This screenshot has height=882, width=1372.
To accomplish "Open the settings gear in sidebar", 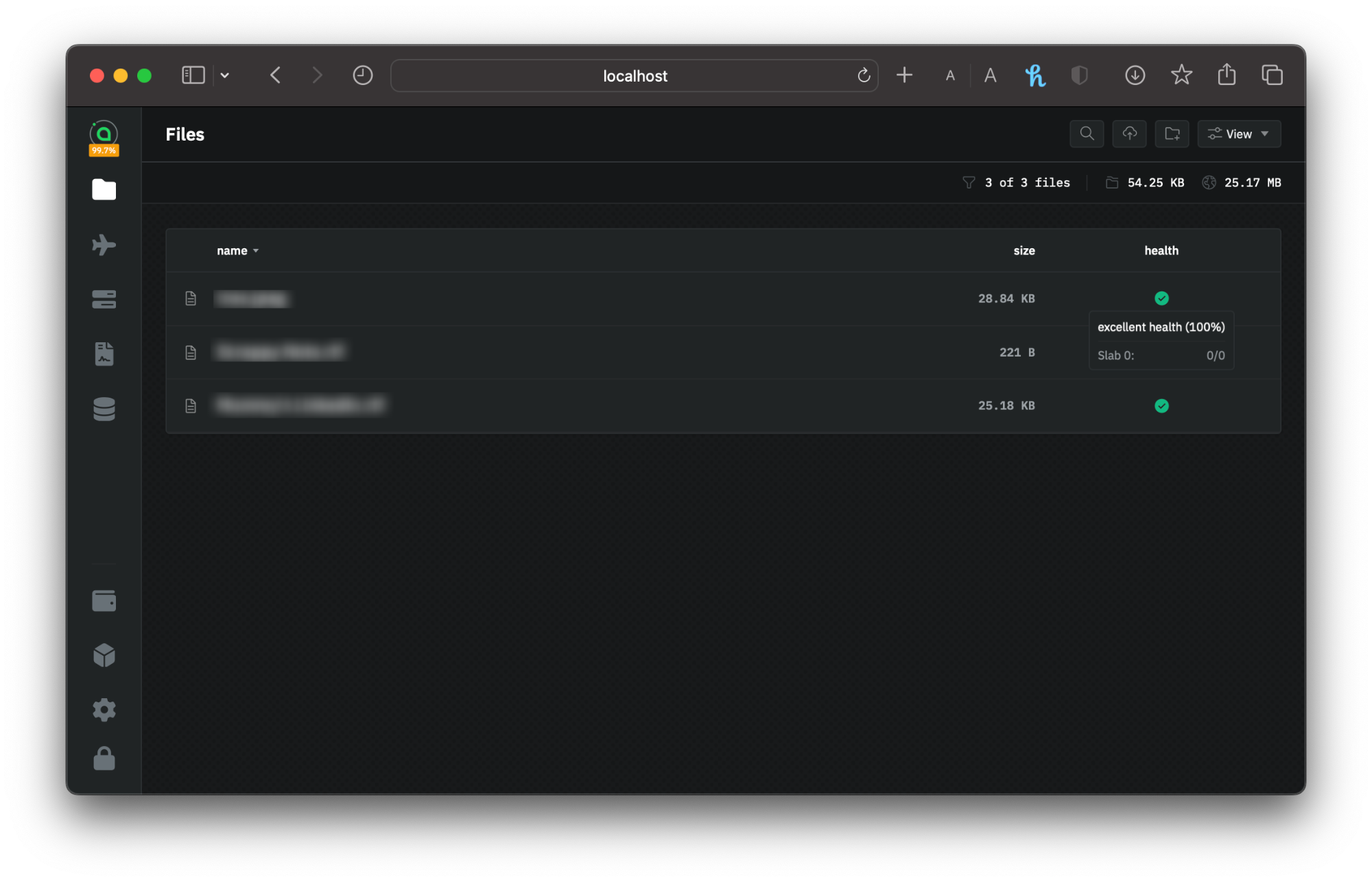I will click(x=104, y=710).
